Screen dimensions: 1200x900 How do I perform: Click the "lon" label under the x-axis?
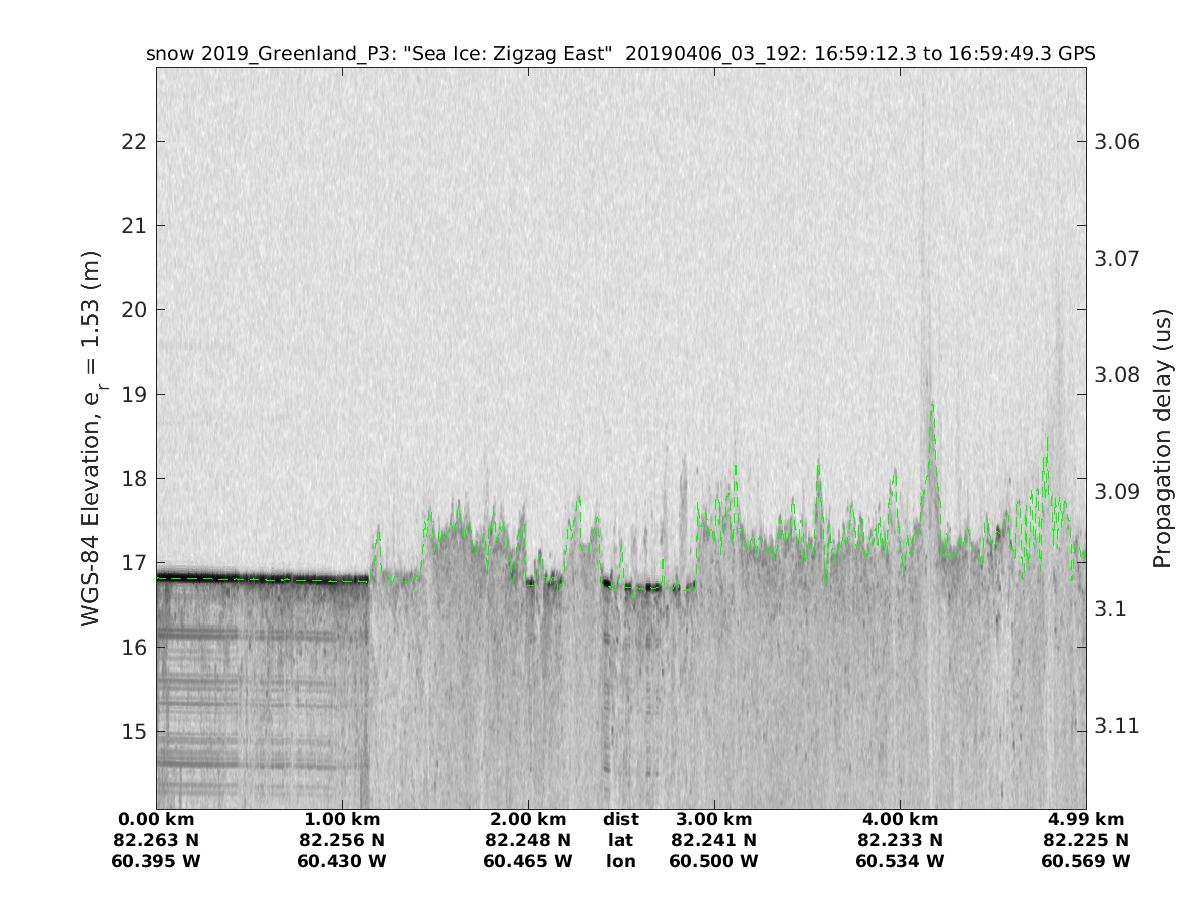pyautogui.click(x=620, y=861)
